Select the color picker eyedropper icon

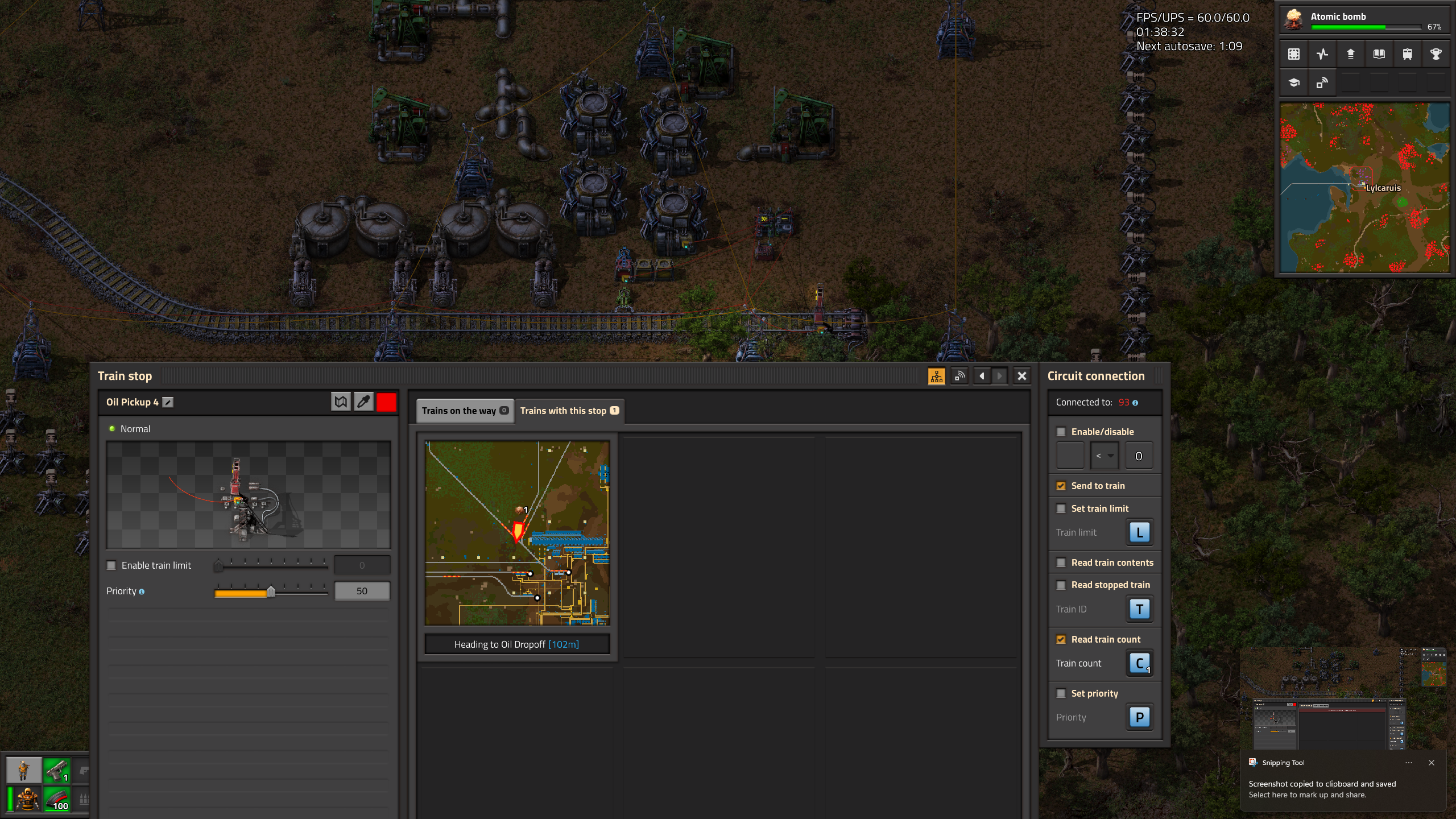(363, 402)
